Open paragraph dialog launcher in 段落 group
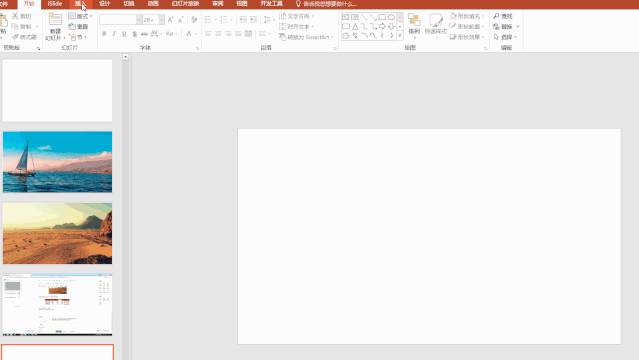 pos(335,48)
